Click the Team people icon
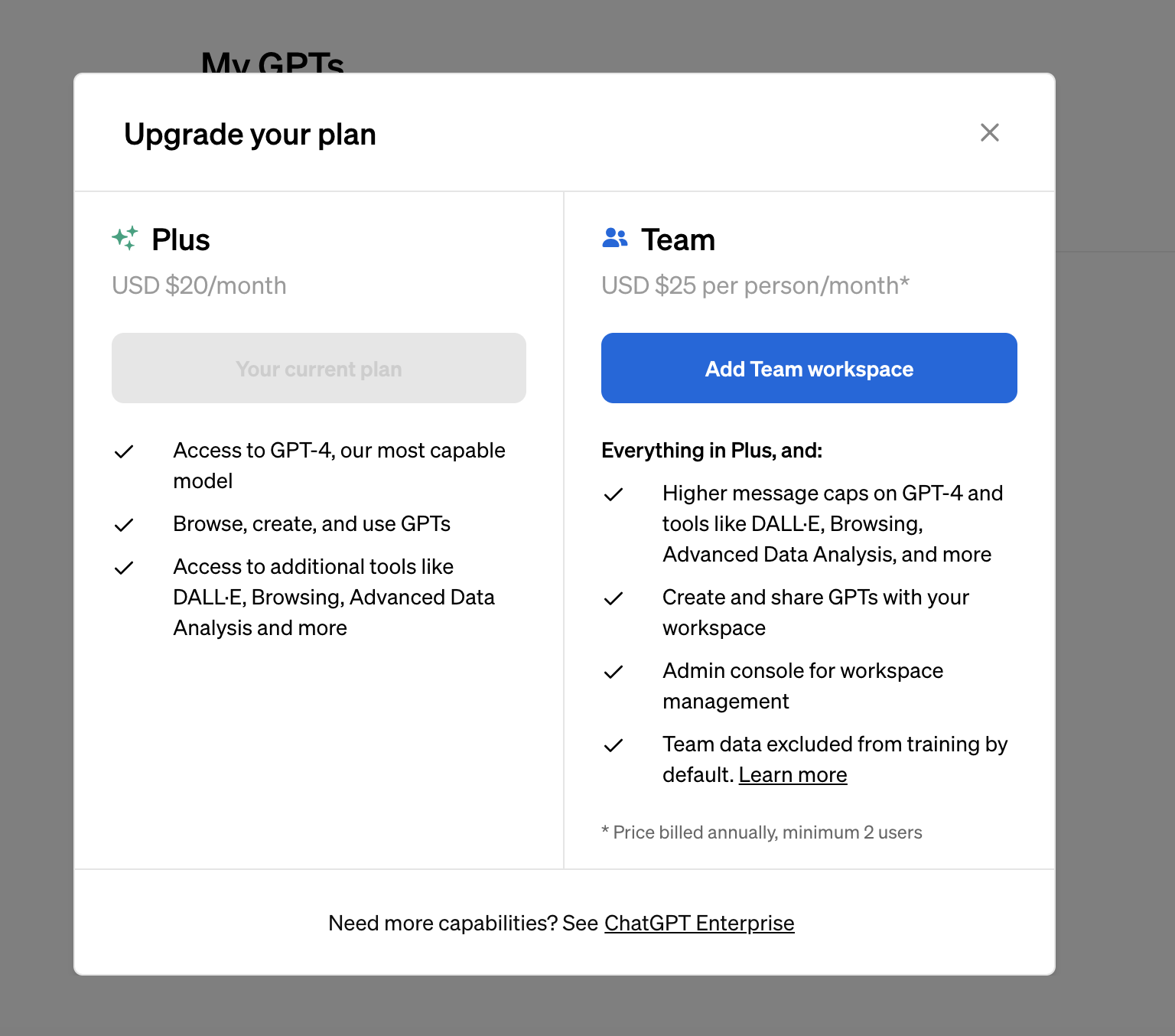The width and height of the screenshot is (1175, 1036). 614,239
